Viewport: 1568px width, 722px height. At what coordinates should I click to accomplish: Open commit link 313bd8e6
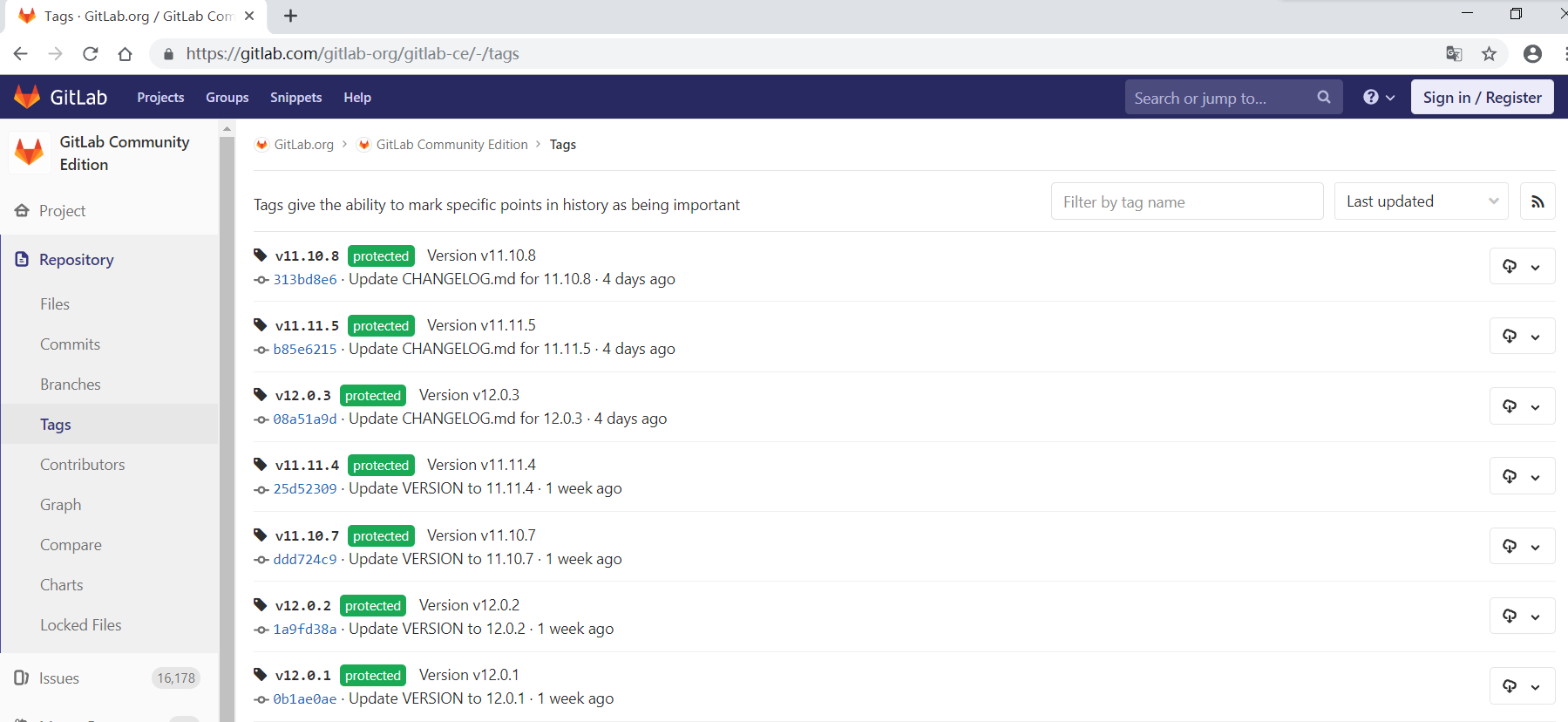[305, 280]
